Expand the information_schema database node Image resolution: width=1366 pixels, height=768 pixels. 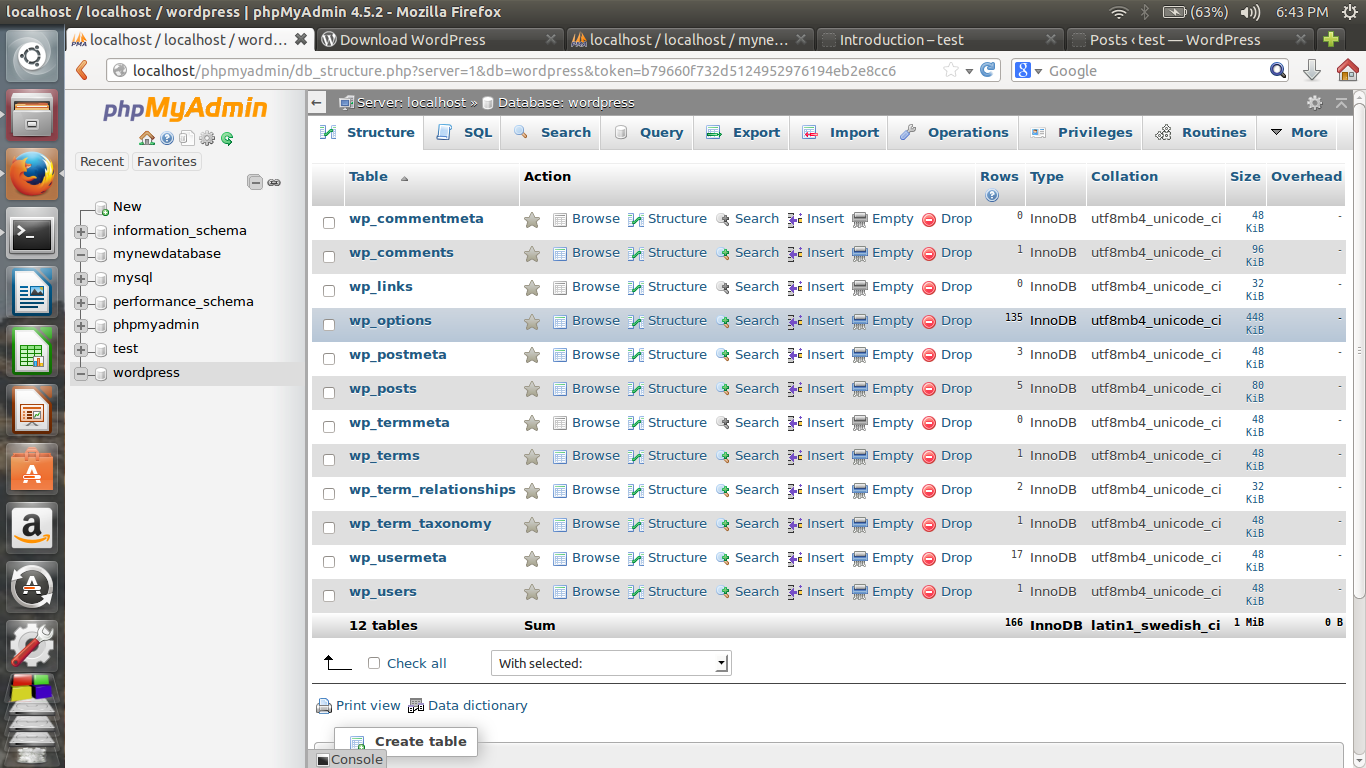click(x=81, y=231)
